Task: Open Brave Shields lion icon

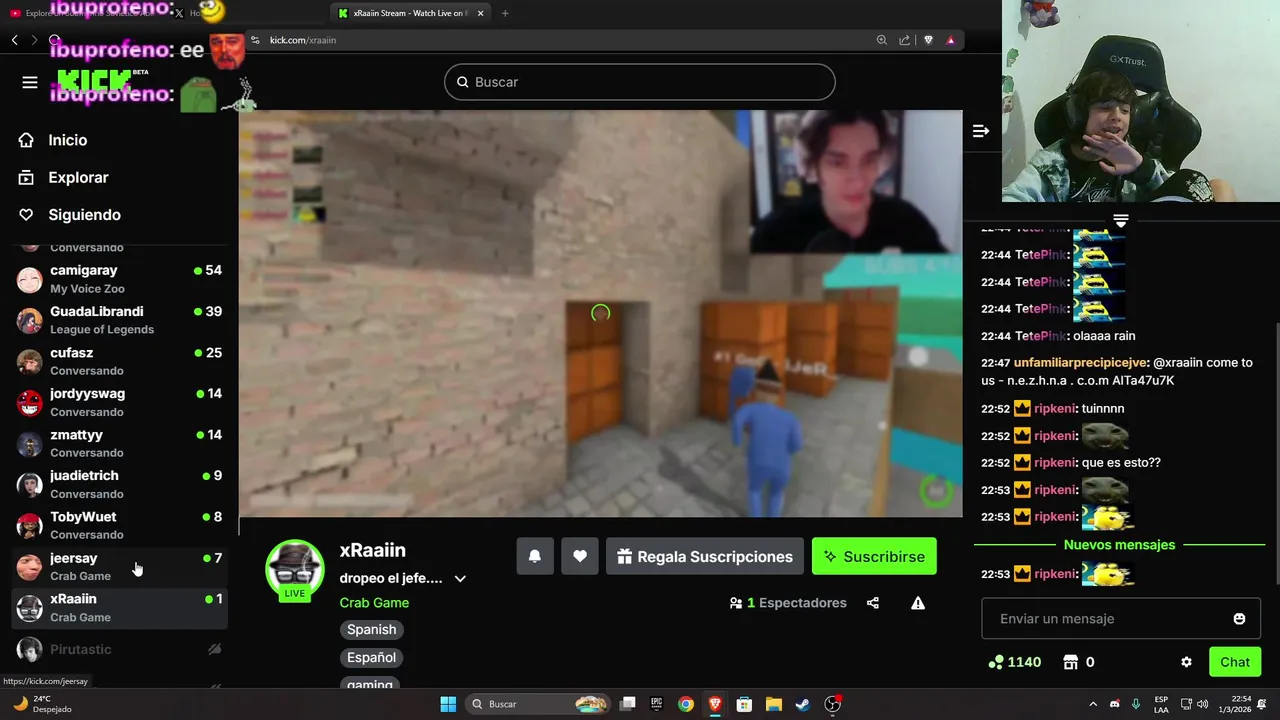Action: (928, 40)
